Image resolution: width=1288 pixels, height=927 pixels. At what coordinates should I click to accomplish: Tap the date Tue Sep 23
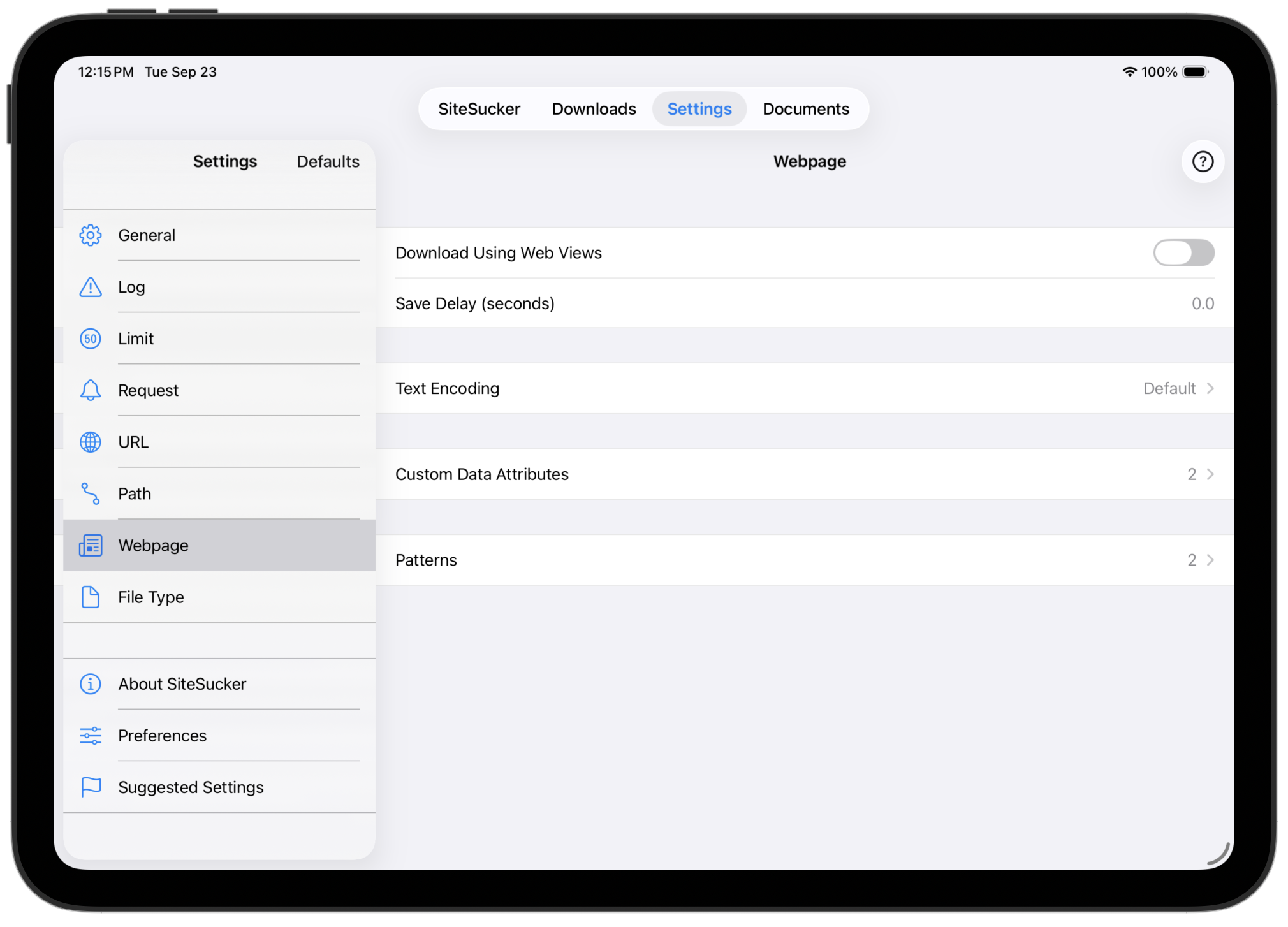(x=180, y=72)
